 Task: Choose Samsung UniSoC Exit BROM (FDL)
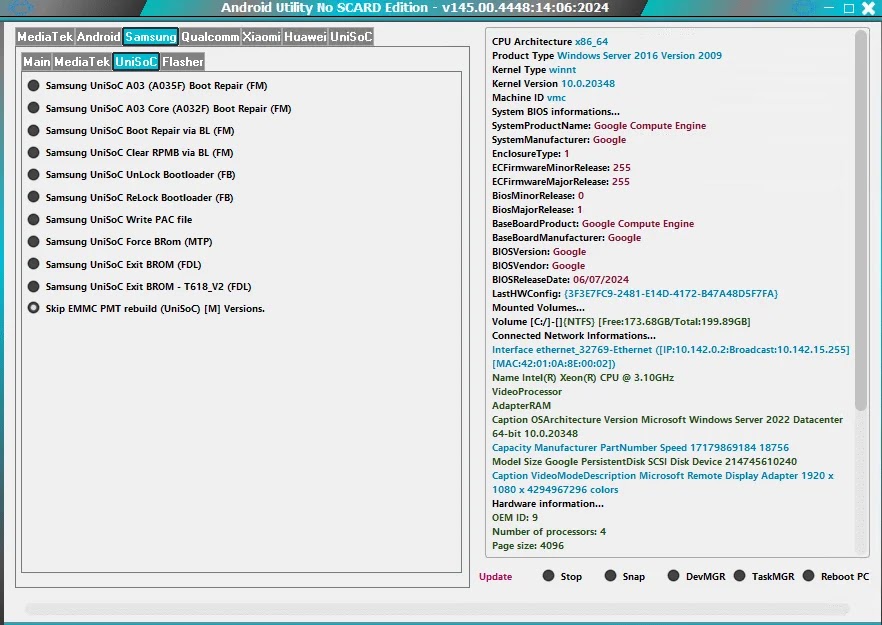(x=114, y=264)
